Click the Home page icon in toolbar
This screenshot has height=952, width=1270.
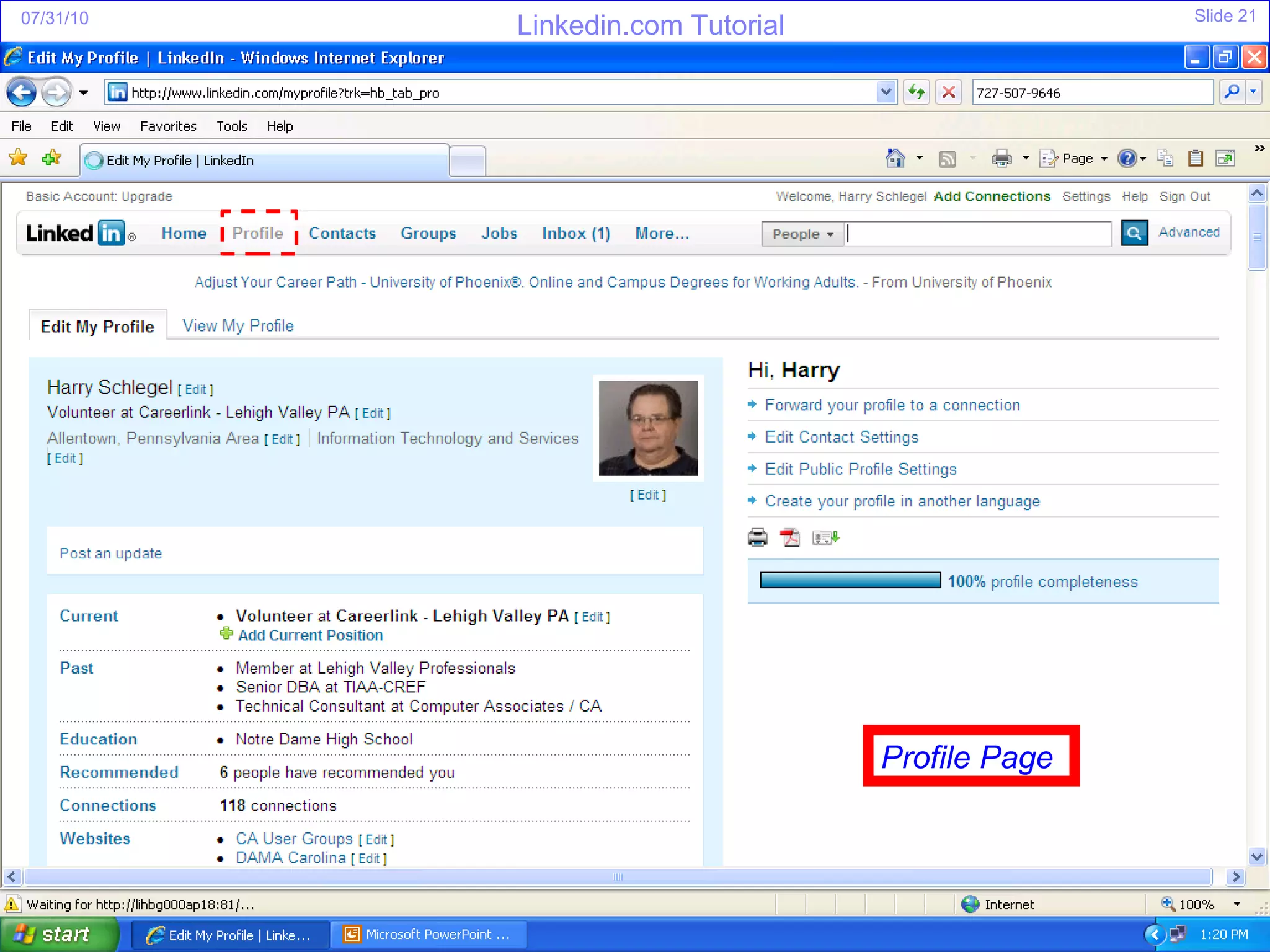coord(894,159)
